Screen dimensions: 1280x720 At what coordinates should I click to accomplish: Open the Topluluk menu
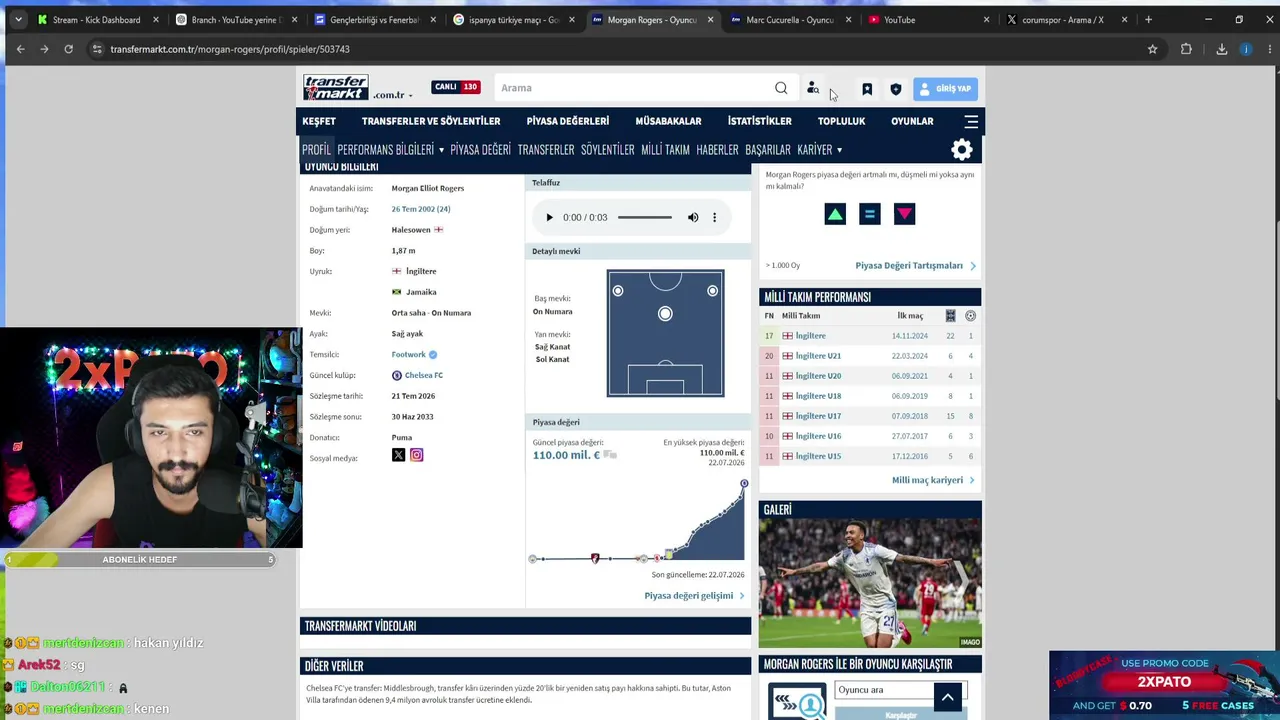pos(841,121)
